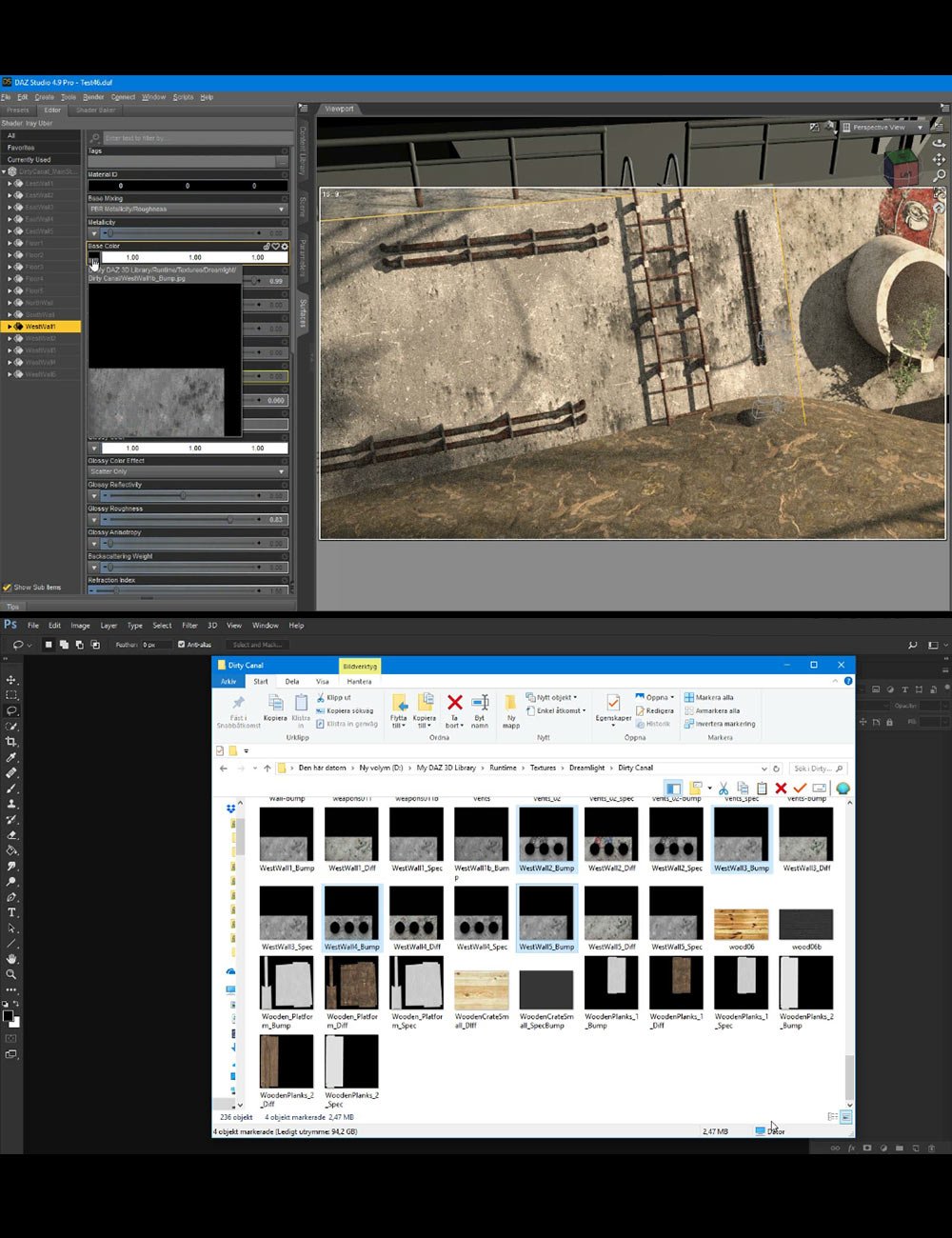Select the Dodge tool in Photoshop
This screenshot has height=1238, width=952.
(11, 882)
